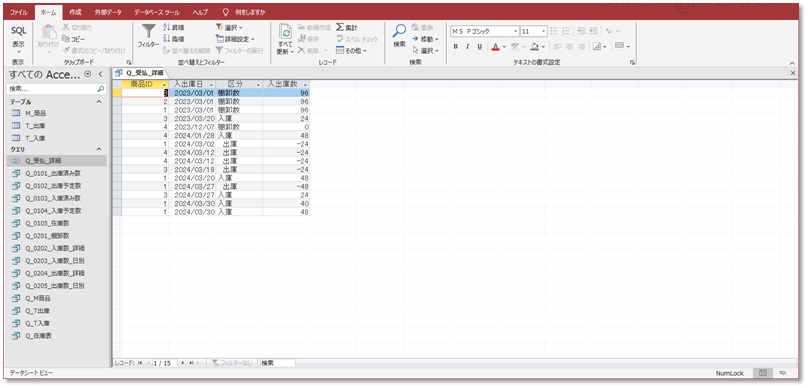
Task: Open the 詳細設定 dropdown
Action: pyautogui.click(x=235, y=39)
